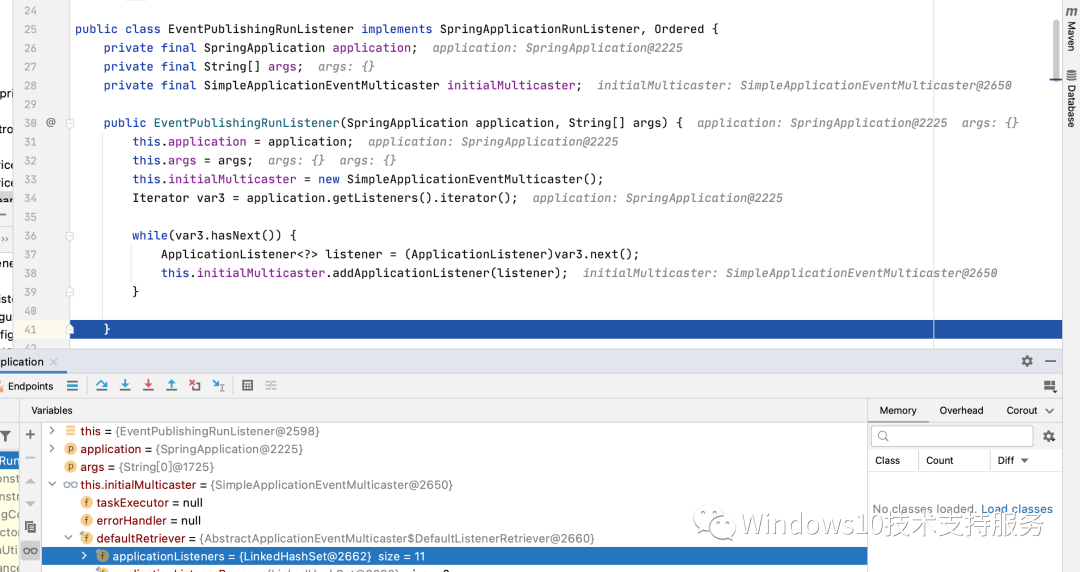Image resolution: width=1080 pixels, height=572 pixels.
Task: Move watch up with the up arrow
Action: click(x=30, y=481)
